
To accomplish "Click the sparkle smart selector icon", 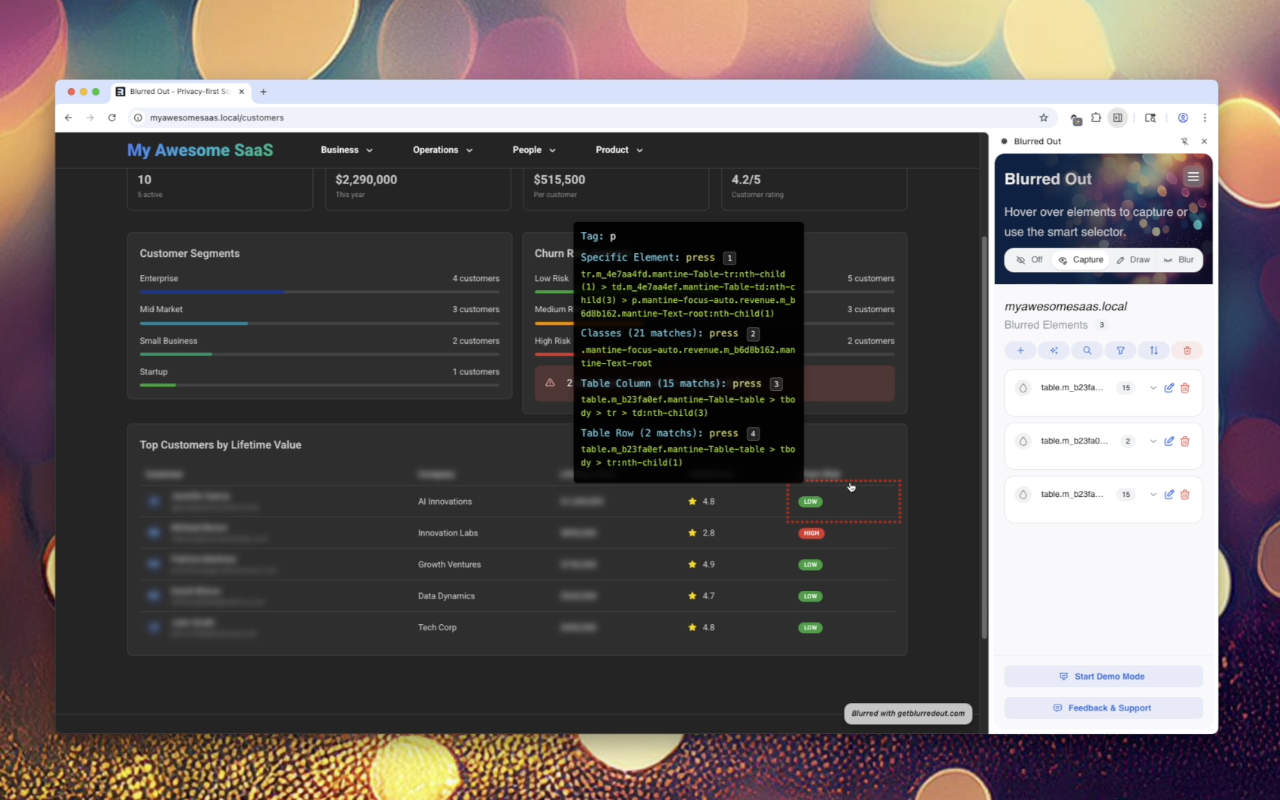I will click(x=1053, y=351).
